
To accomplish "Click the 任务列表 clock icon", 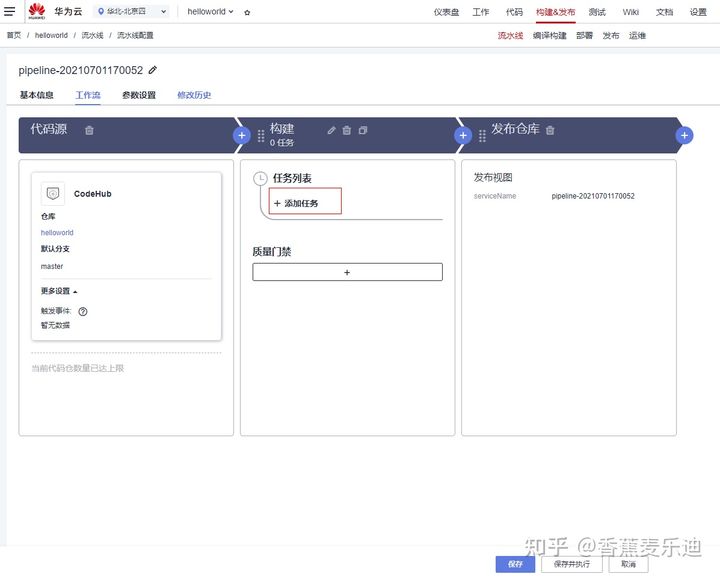I will point(260,179).
